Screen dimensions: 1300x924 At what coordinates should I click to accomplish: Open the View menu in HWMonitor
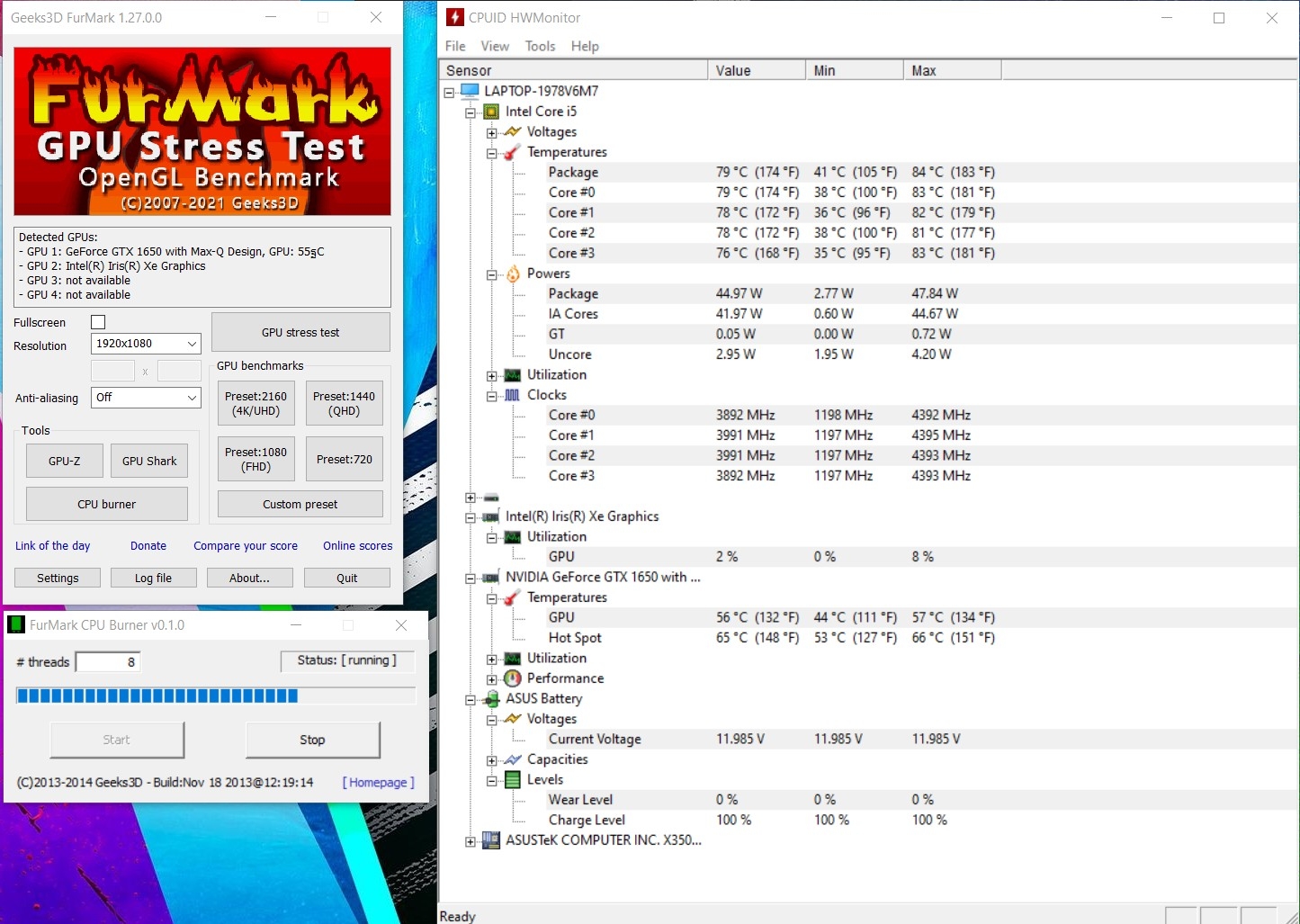point(495,46)
